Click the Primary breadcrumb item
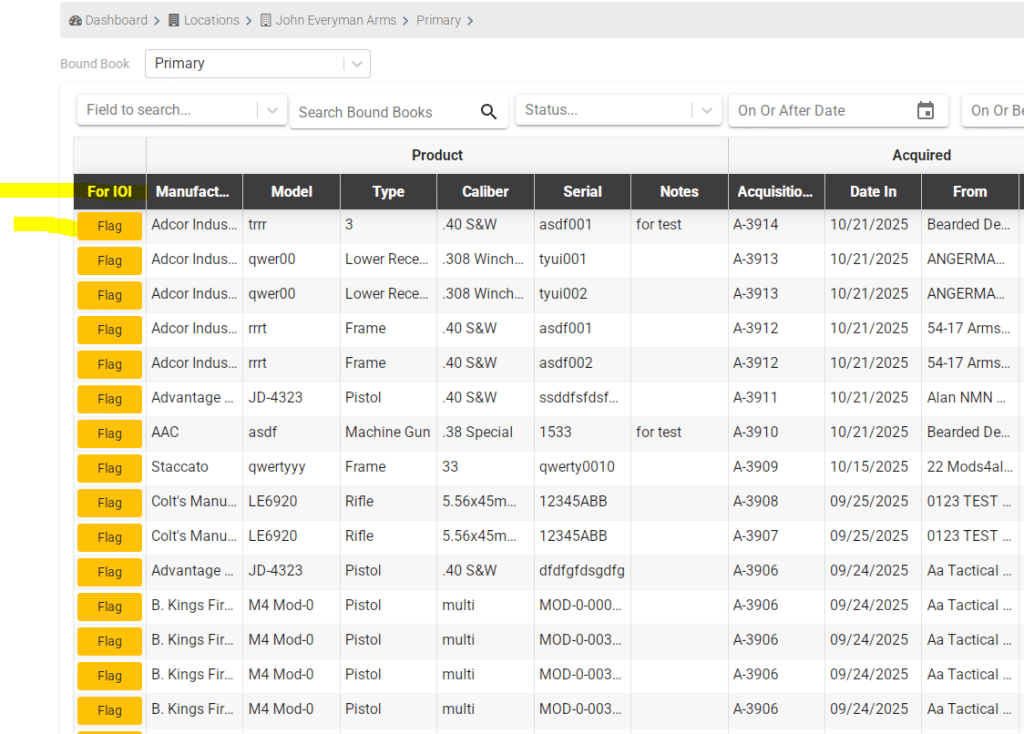This screenshot has height=734, width=1024. pyautogui.click(x=438, y=20)
